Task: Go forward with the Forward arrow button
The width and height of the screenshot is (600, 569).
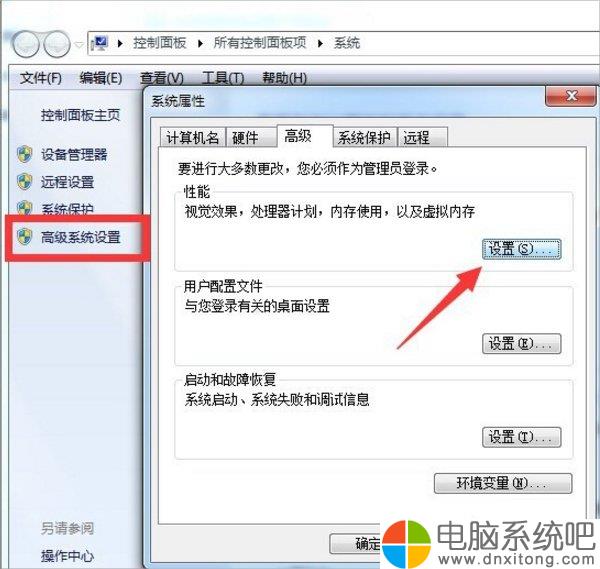Action: (x=57, y=44)
